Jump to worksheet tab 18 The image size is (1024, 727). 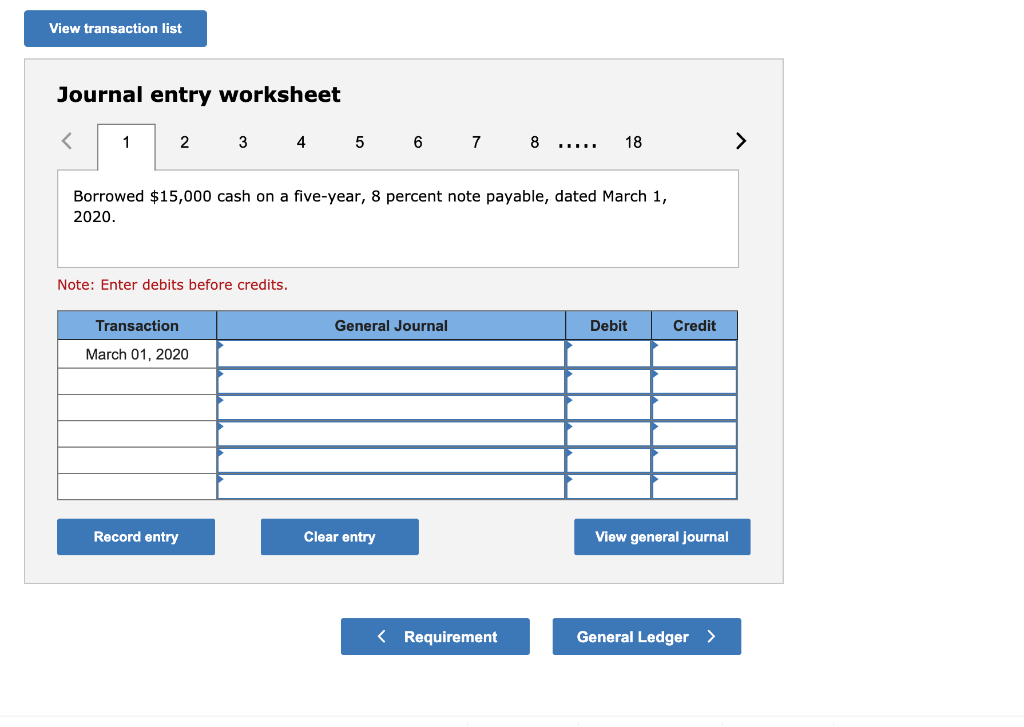click(x=633, y=142)
